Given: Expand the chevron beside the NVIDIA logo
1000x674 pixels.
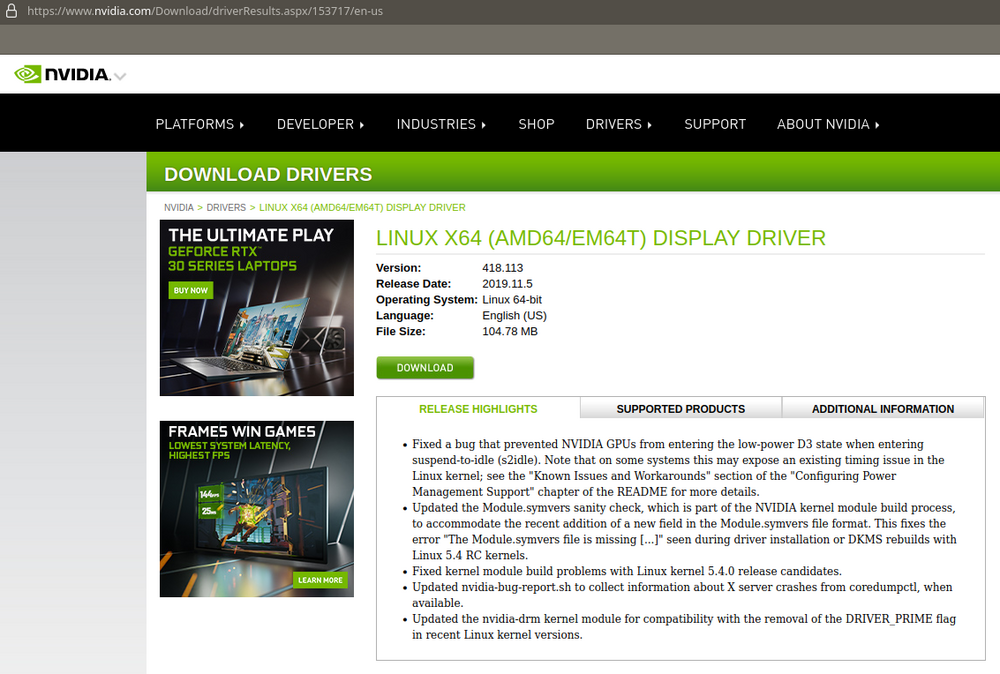Looking at the screenshot, I should (x=120, y=77).
